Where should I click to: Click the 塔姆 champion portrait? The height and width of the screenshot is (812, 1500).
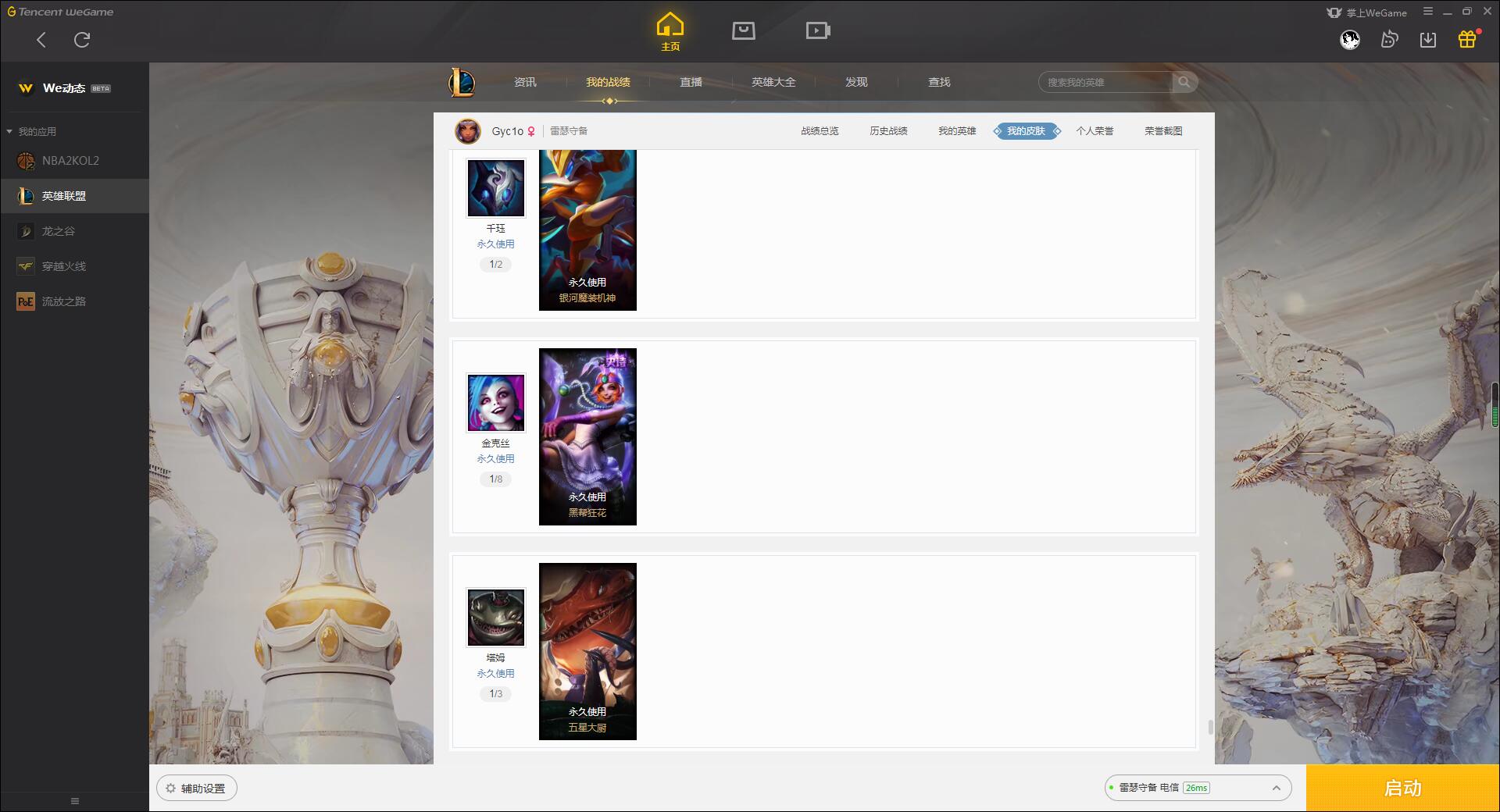pyautogui.click(x=496, y=617)
